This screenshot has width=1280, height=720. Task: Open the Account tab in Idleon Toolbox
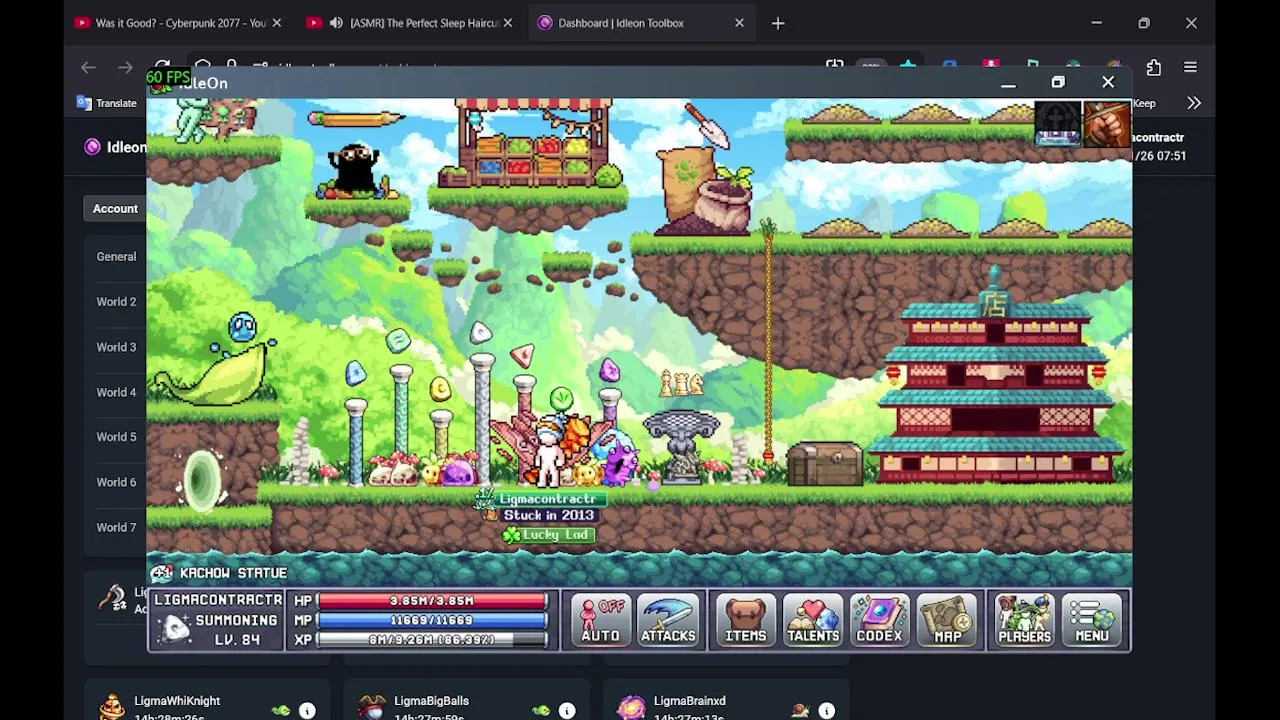tap(115, 209)
